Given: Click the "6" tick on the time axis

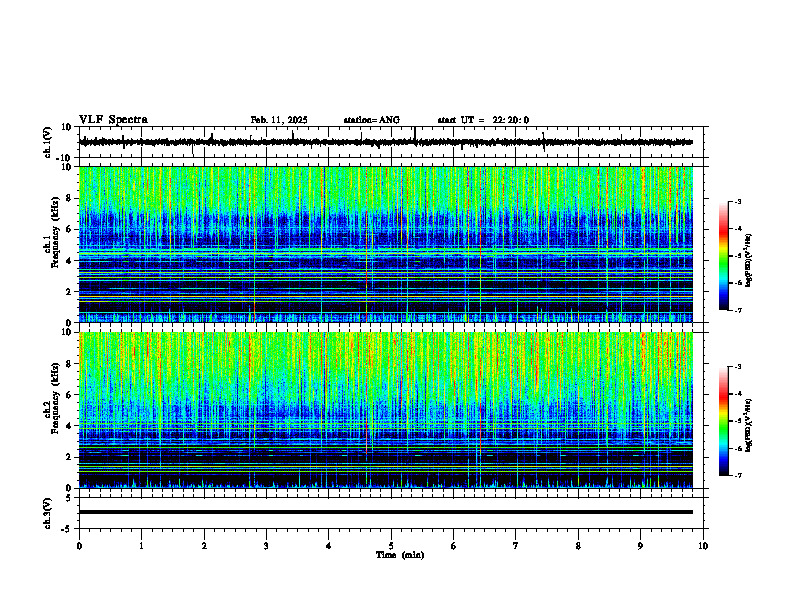Looking at the screenshot, I should click(x=454, y=546).
